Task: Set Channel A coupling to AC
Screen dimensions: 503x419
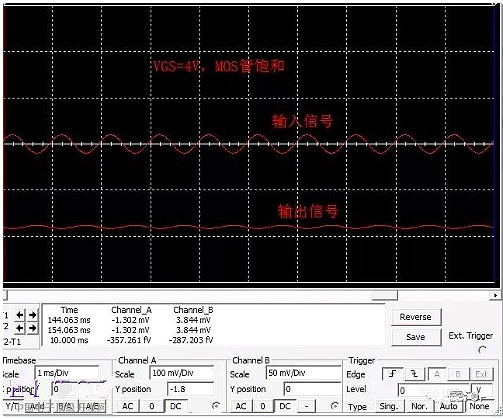Action: (127, 406)
